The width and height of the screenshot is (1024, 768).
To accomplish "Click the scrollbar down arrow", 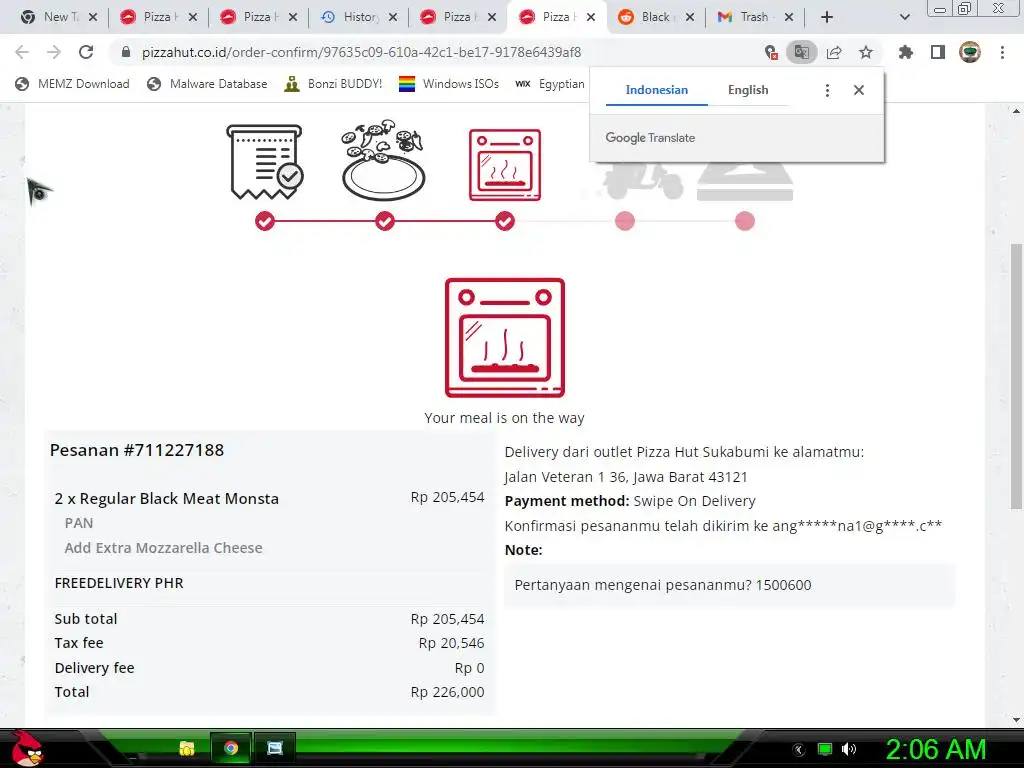I will (x=1016, y=720).
